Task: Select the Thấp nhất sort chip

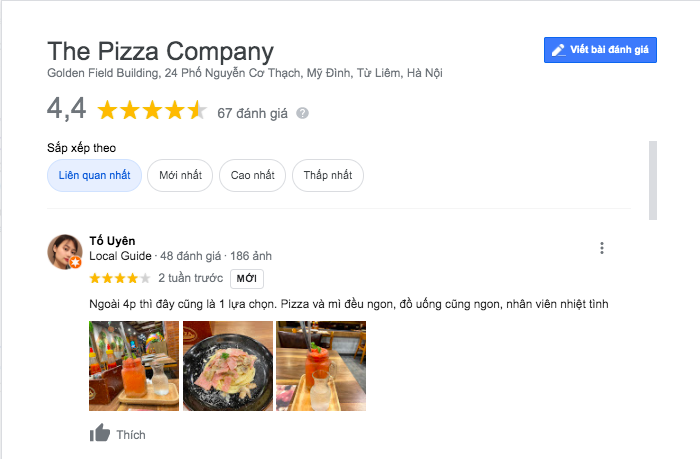Action: (328, 175)
